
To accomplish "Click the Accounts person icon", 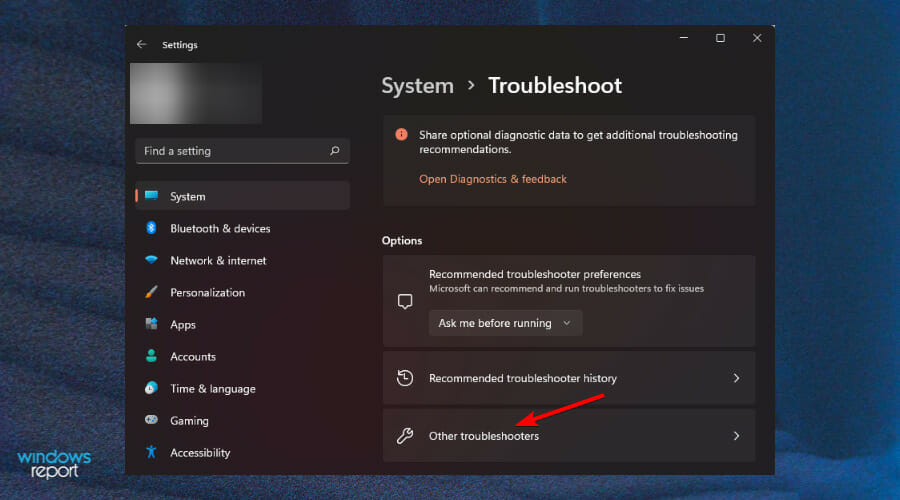I will [152, 356].
